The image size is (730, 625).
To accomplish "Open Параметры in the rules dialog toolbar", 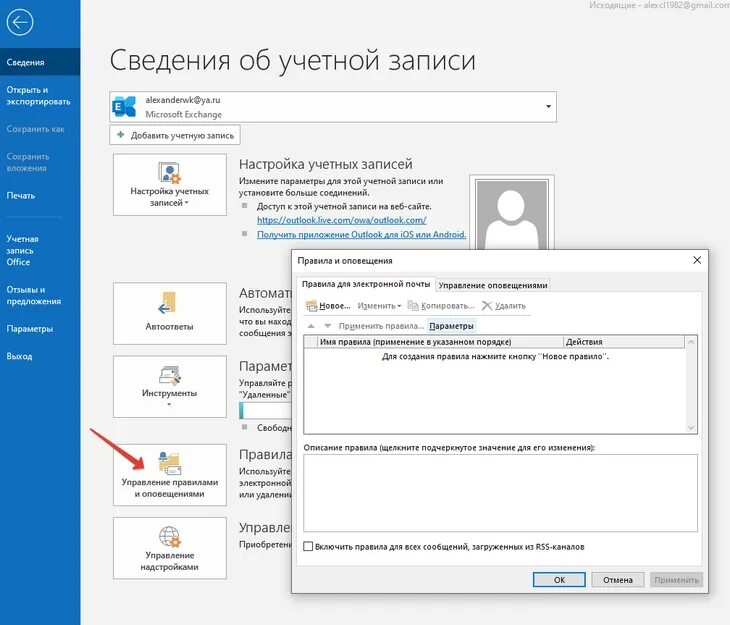I will pos(451,326).
